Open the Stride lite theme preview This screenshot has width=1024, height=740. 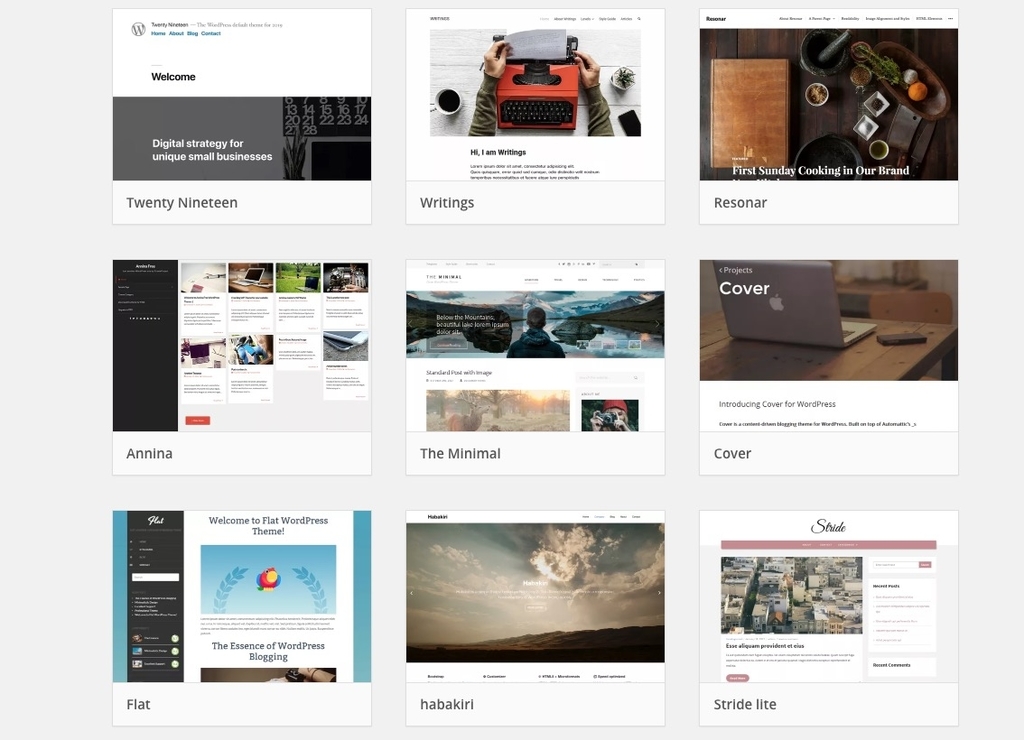[x=829, y=596]
